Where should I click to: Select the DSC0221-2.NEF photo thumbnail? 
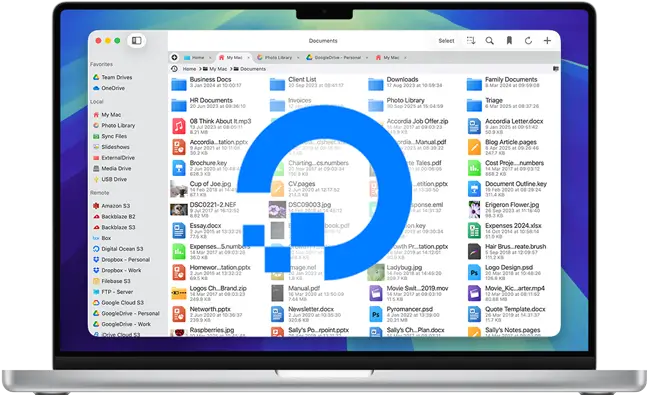(179, 209)
